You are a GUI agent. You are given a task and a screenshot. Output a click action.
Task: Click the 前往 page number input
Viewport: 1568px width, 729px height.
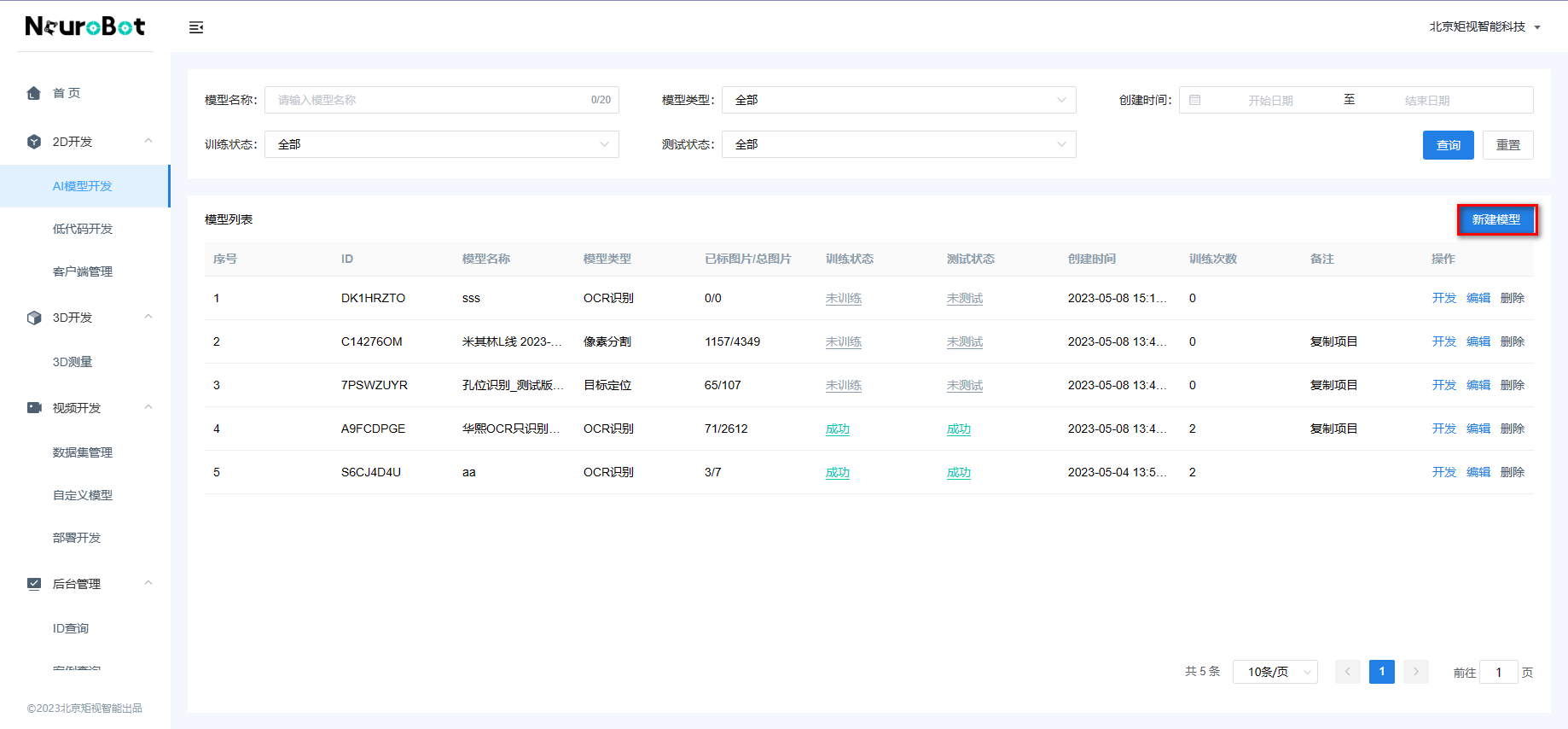click(1498, 672)
